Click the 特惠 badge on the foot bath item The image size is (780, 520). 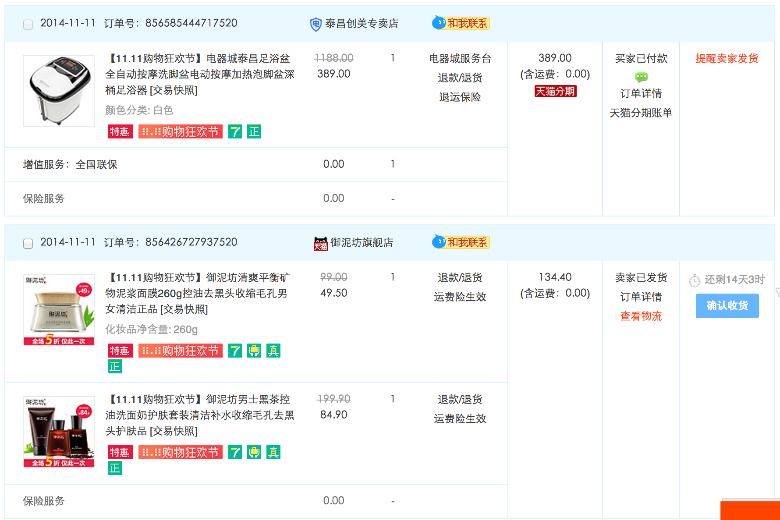pyautogui.click(x=120, y=131)
